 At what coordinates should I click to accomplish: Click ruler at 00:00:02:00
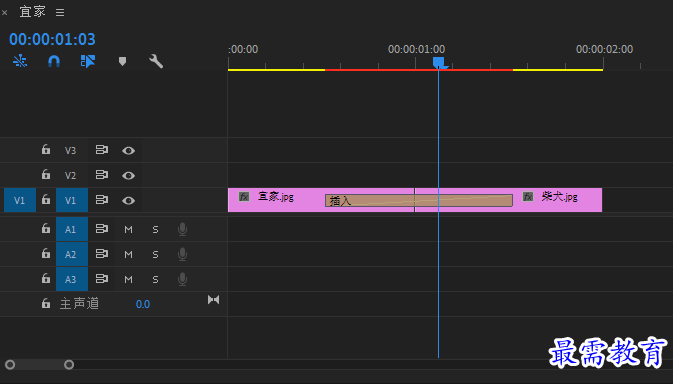tap(604, 49)
